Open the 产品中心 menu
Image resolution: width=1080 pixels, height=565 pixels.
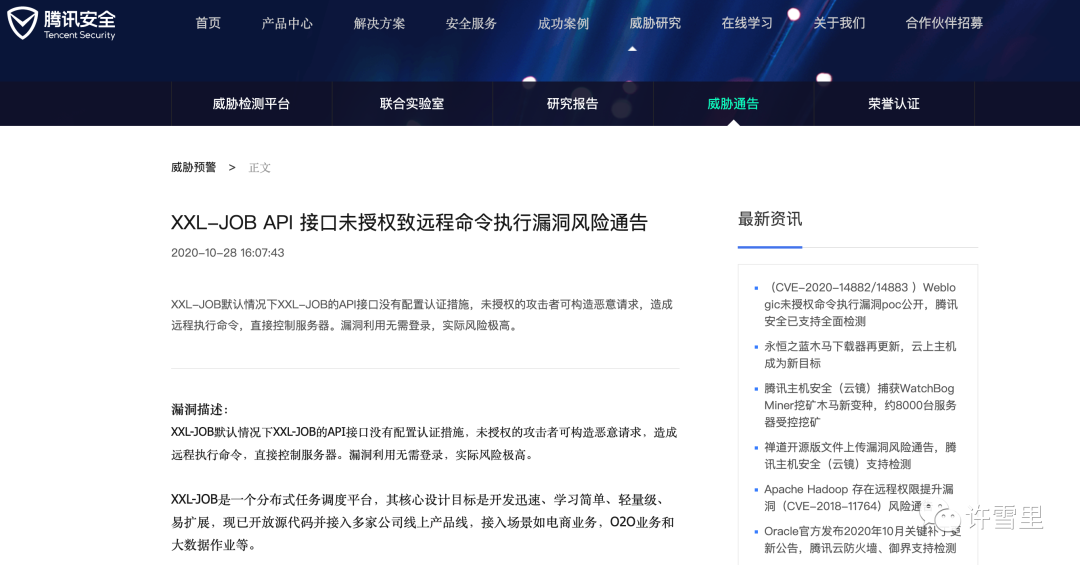(287, 23)
